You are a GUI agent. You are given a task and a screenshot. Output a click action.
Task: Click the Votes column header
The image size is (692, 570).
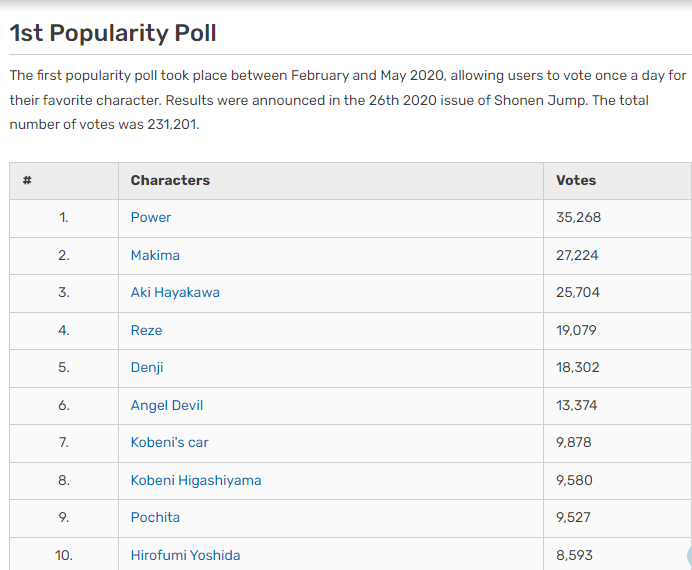pyautogui.click(x=576, y=181)
